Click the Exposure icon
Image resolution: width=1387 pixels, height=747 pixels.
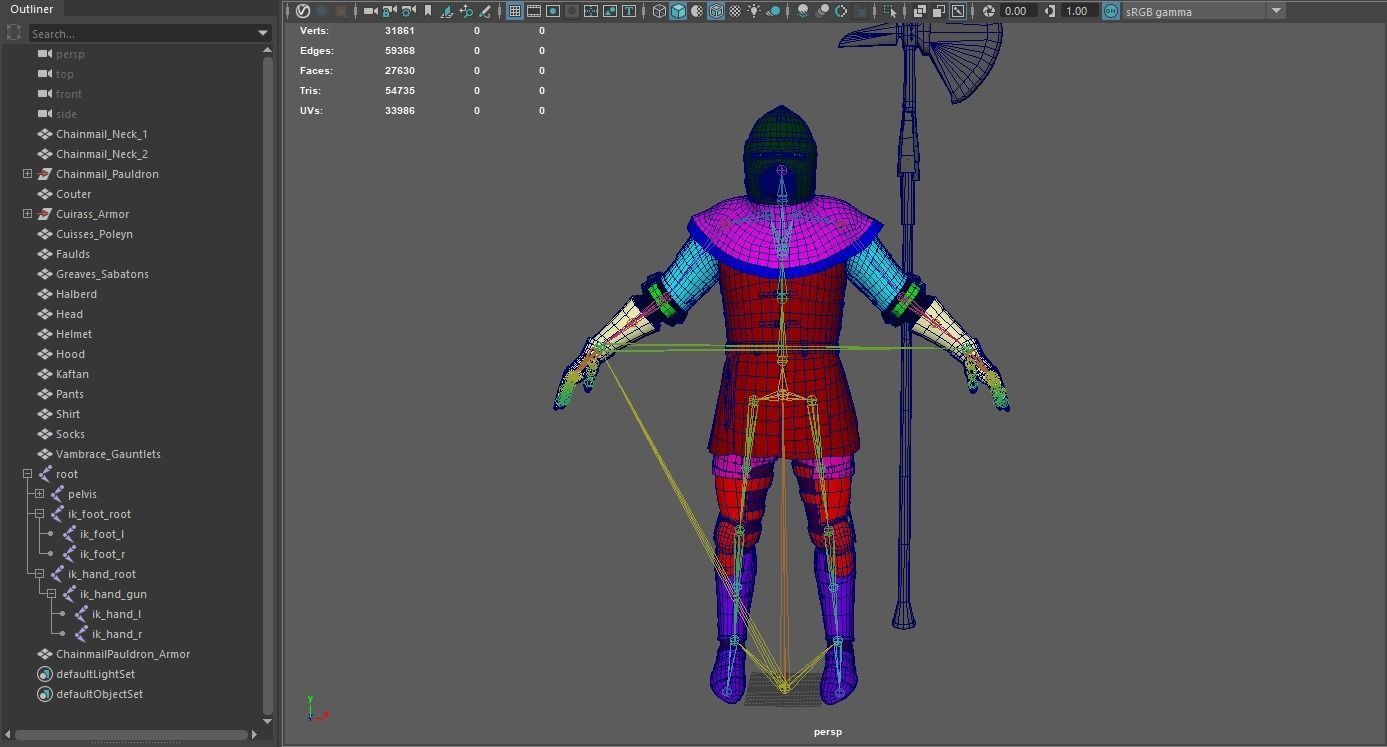(988, 11)
